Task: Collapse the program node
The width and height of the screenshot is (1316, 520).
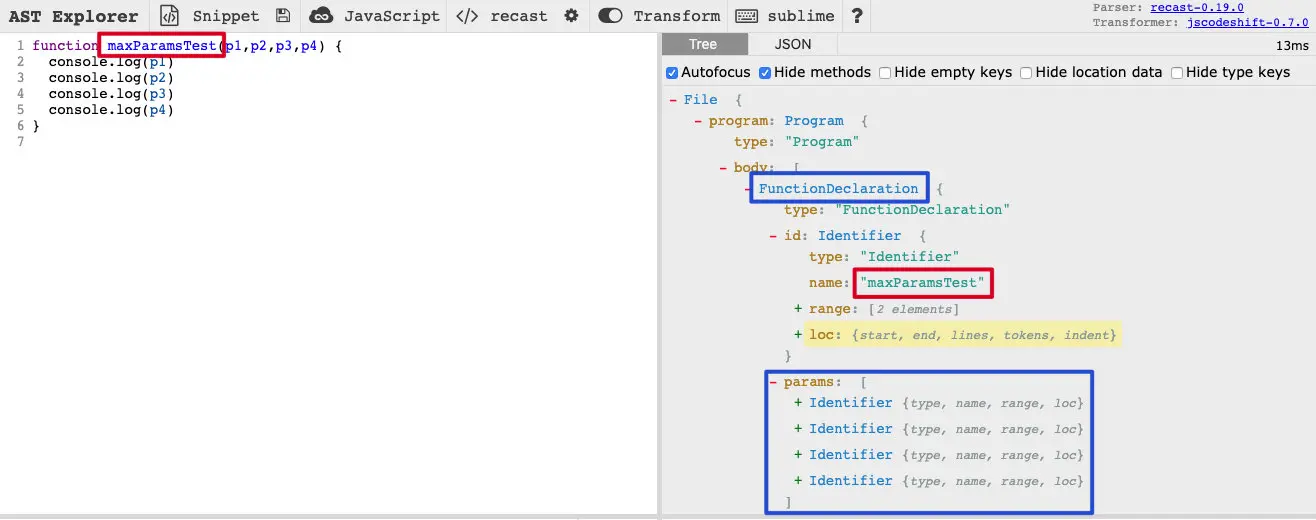Action: tap(698, 121)
